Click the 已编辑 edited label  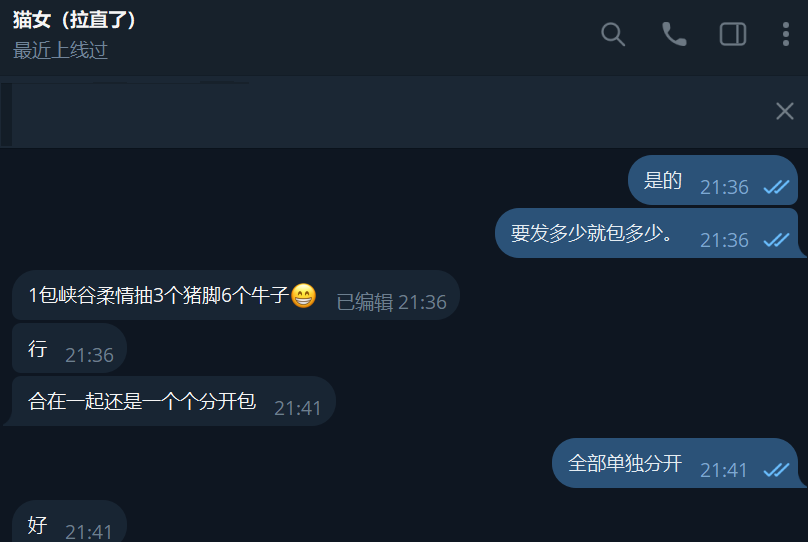[364, 302]
